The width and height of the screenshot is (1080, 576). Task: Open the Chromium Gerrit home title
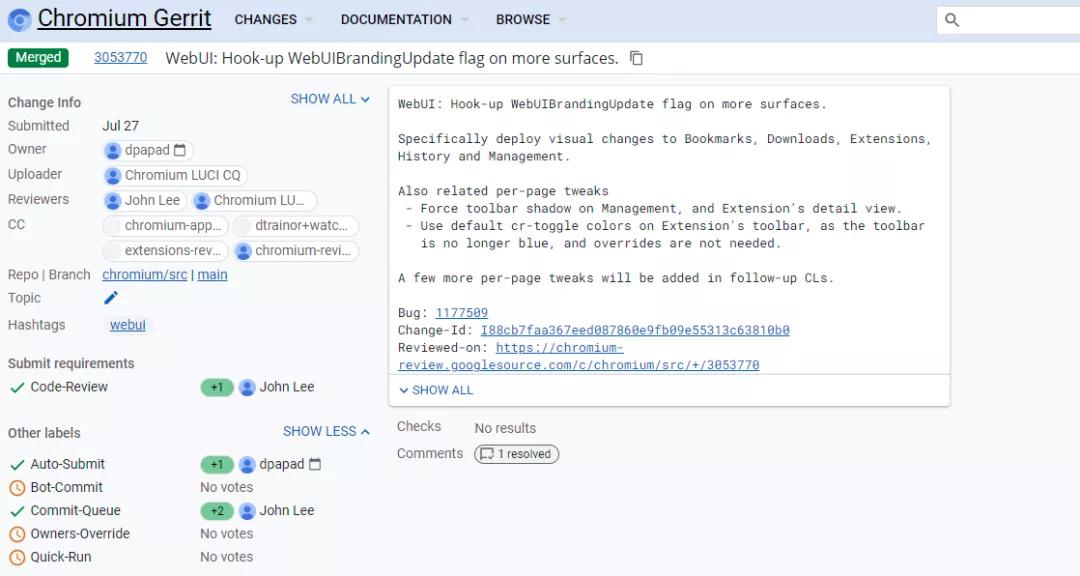coord(124,18)
